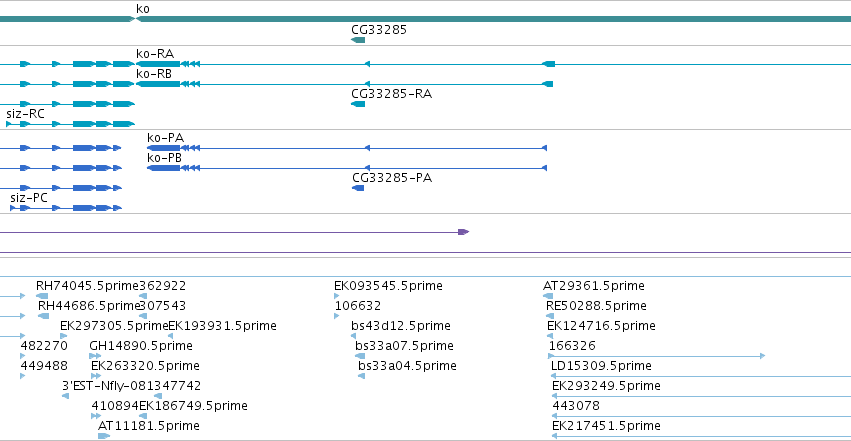Select the CG33285 gene feature
Image resolution: width=851 pixels, height=441 pixels.
[358, 40]
